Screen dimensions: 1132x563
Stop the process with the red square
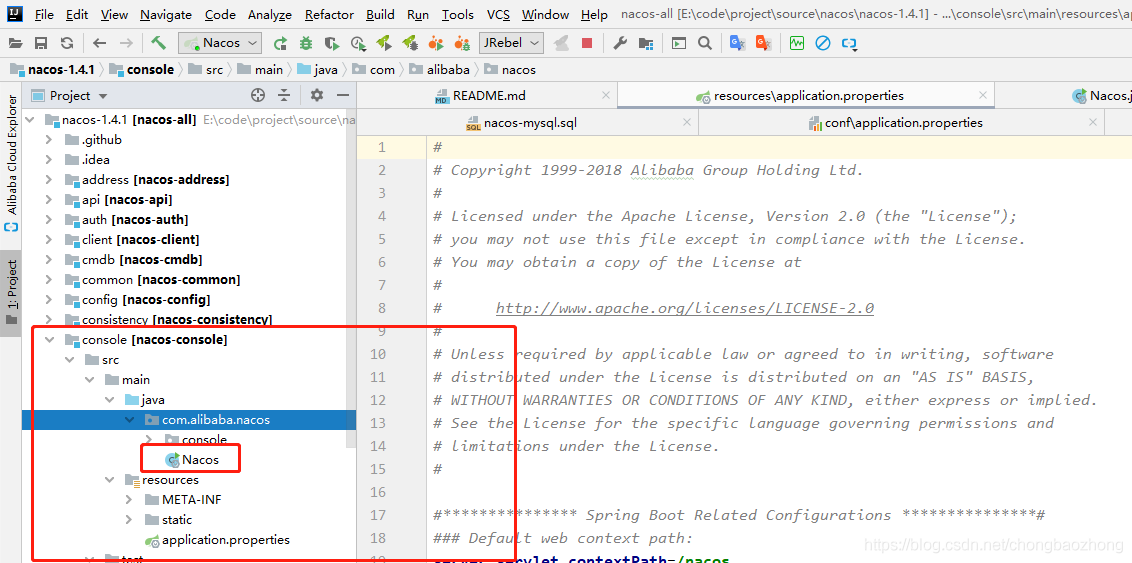coord(587,43)
